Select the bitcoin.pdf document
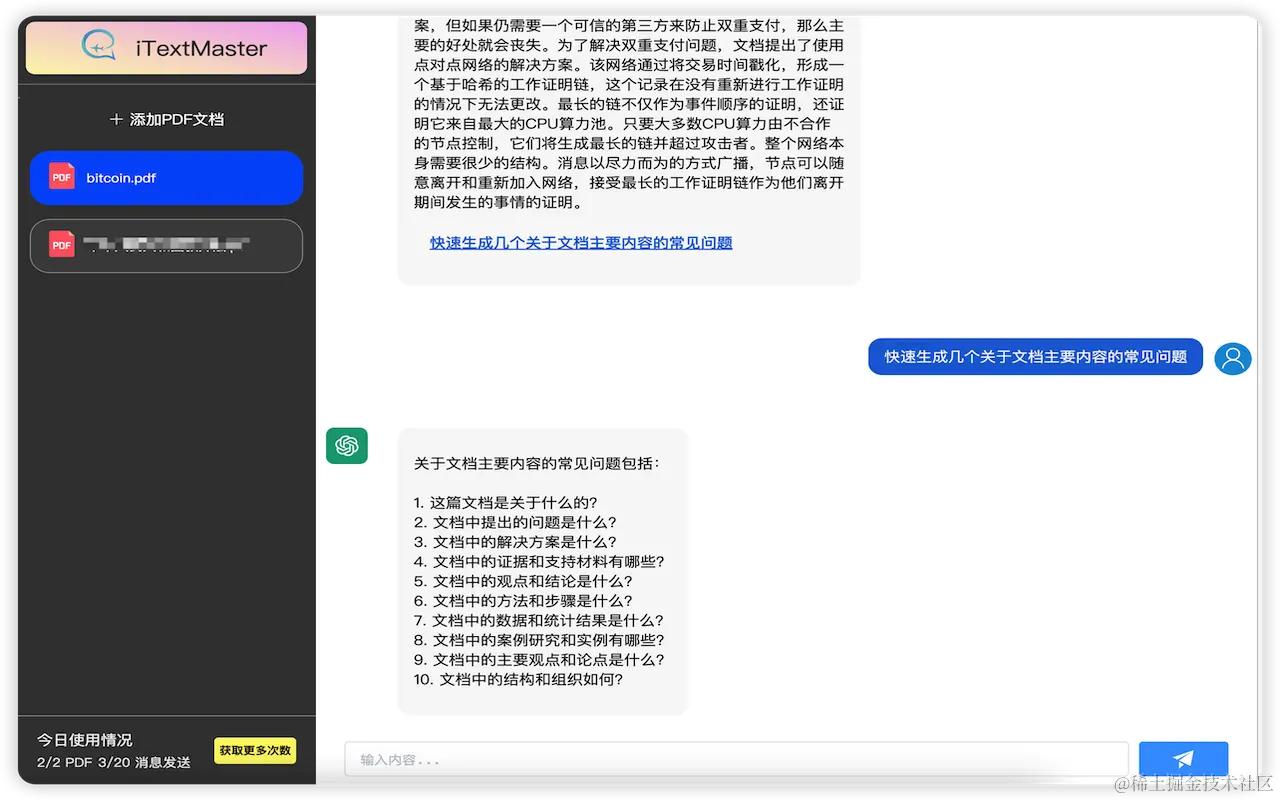Image resolution: width=1280 pixels, height=800 pixels. point(166,178)
